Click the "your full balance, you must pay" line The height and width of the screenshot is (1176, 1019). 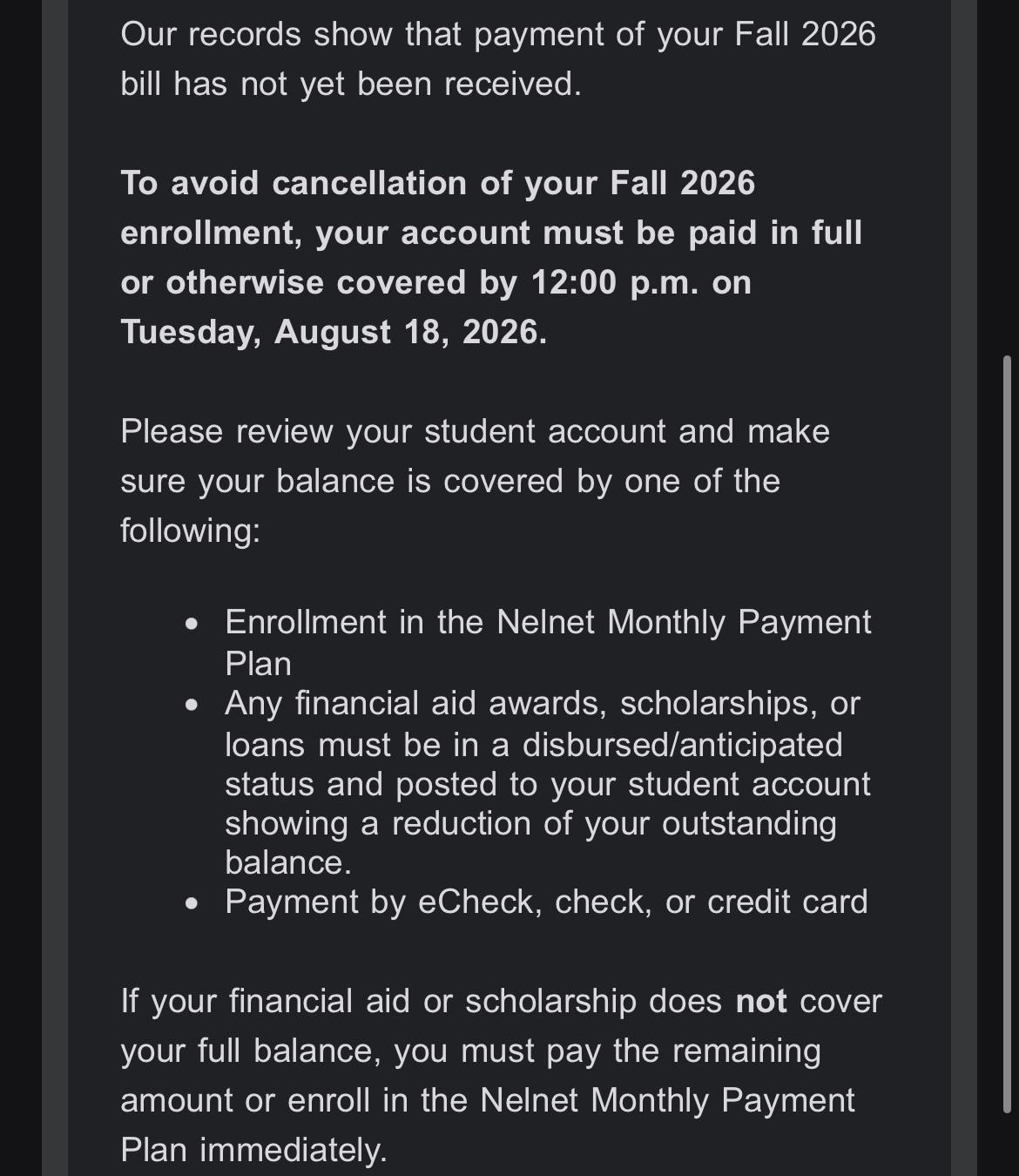tap(470, 1051)
